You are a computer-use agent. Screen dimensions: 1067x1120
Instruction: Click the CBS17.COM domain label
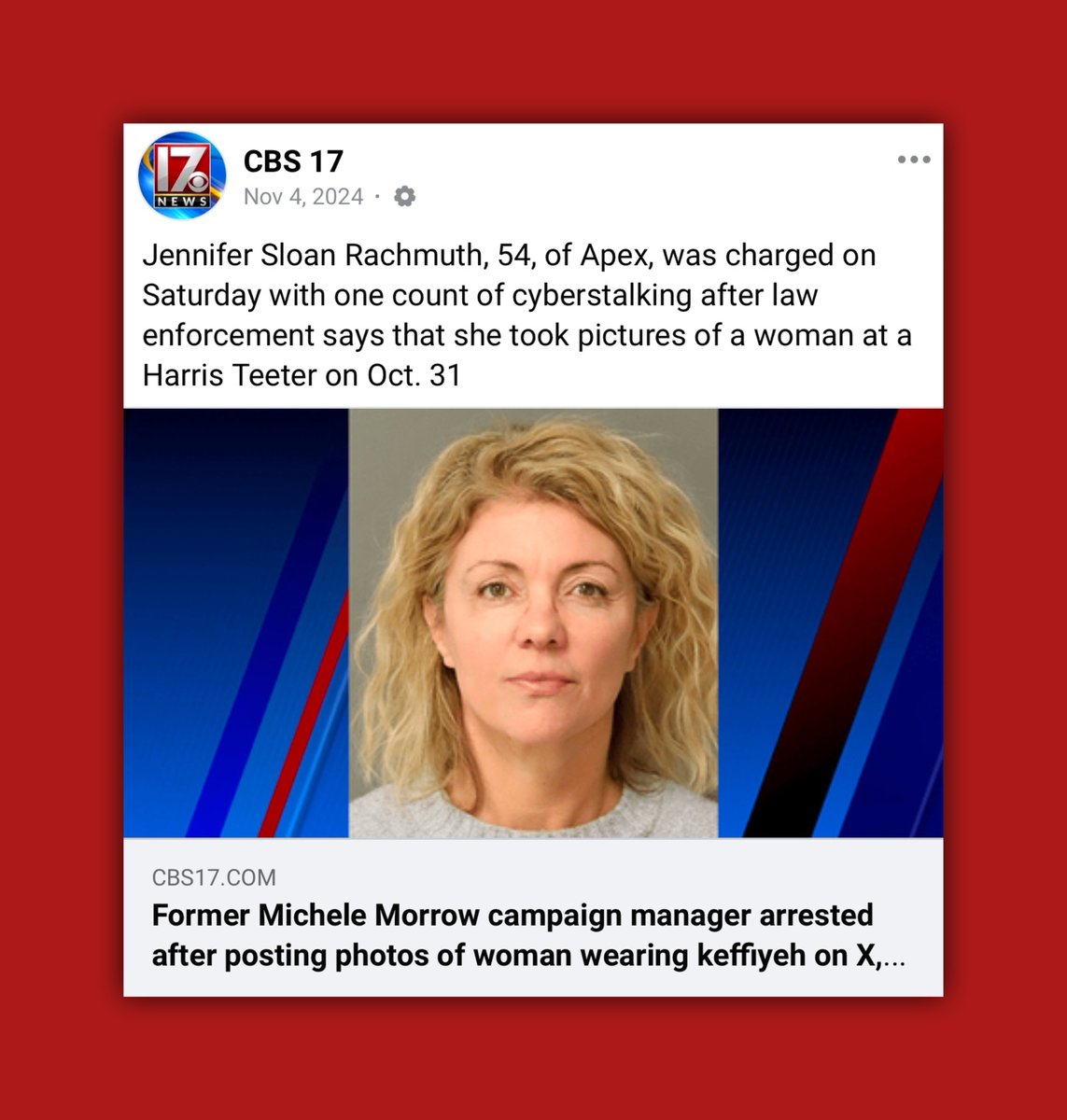pos(214,877)
